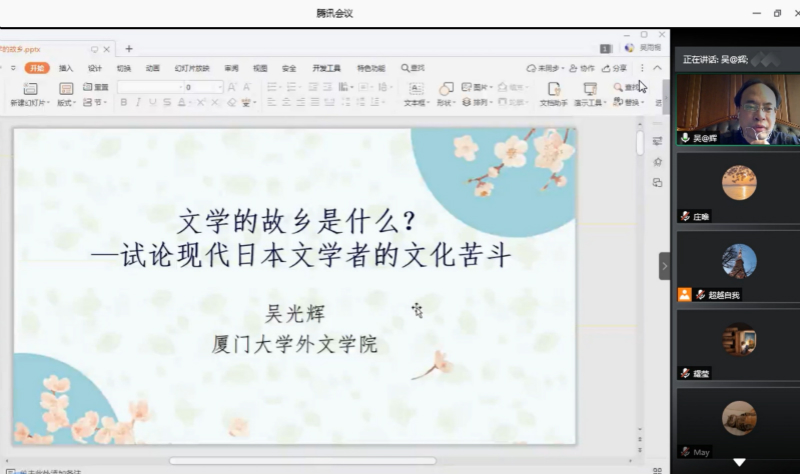Click 重置 (Reset) slide icon

[96, 87]
